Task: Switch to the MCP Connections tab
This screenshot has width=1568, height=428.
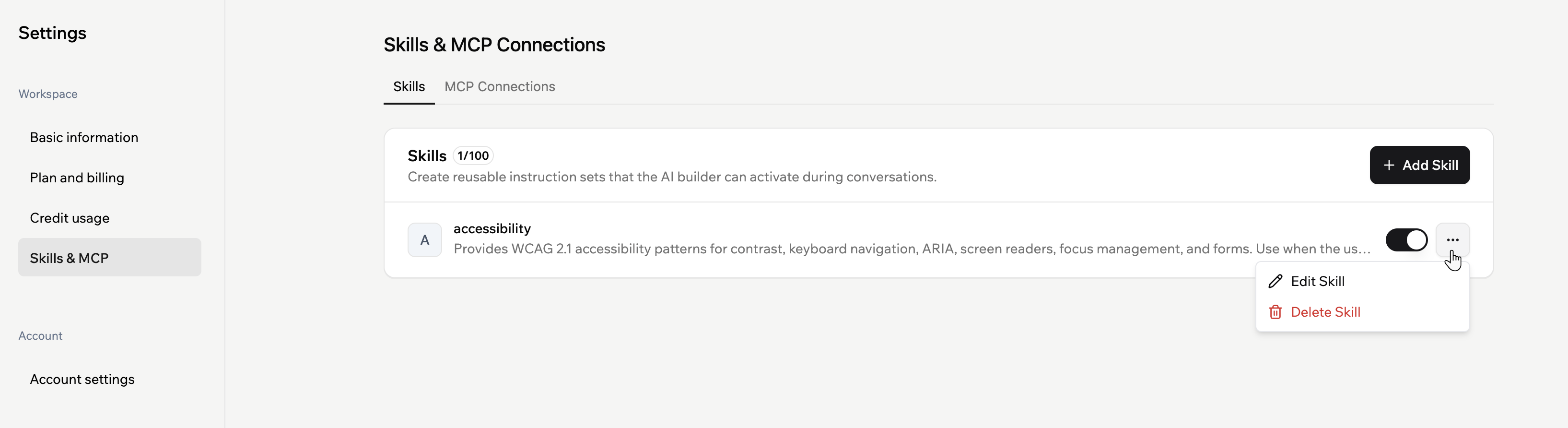Action: [499, 86]
